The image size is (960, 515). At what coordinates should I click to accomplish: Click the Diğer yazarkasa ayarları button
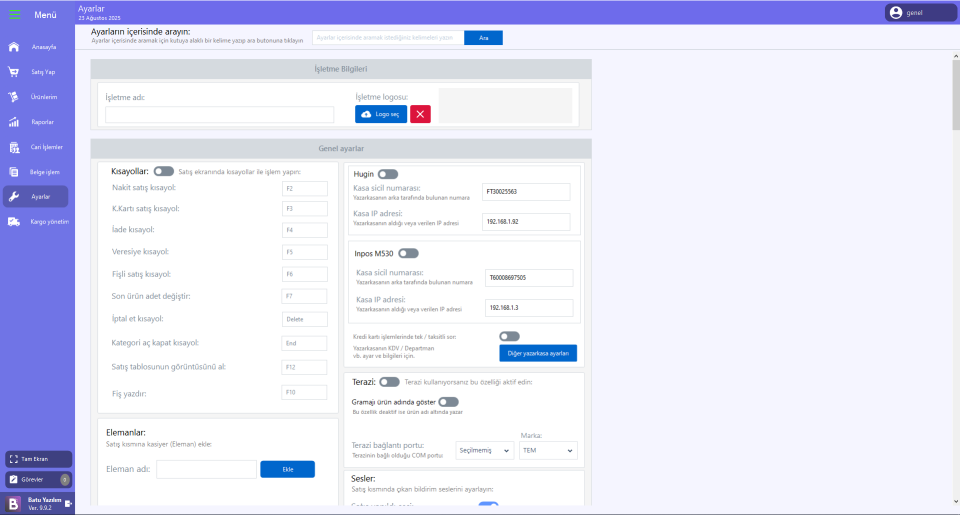pyautogui.click(x=538, y=353)
